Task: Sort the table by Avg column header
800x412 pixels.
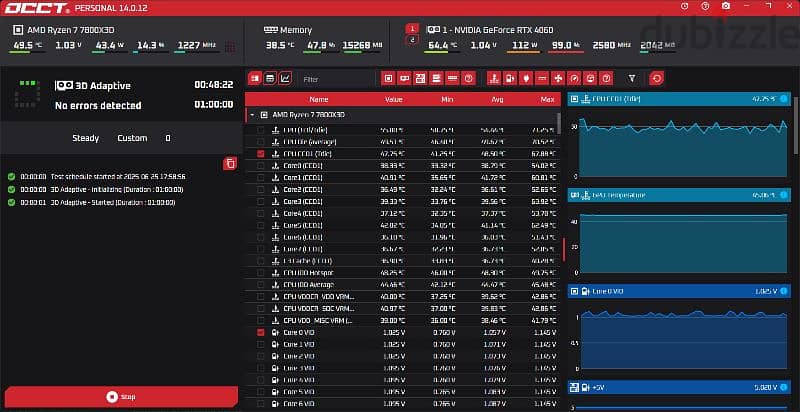Action: point(497,99)
